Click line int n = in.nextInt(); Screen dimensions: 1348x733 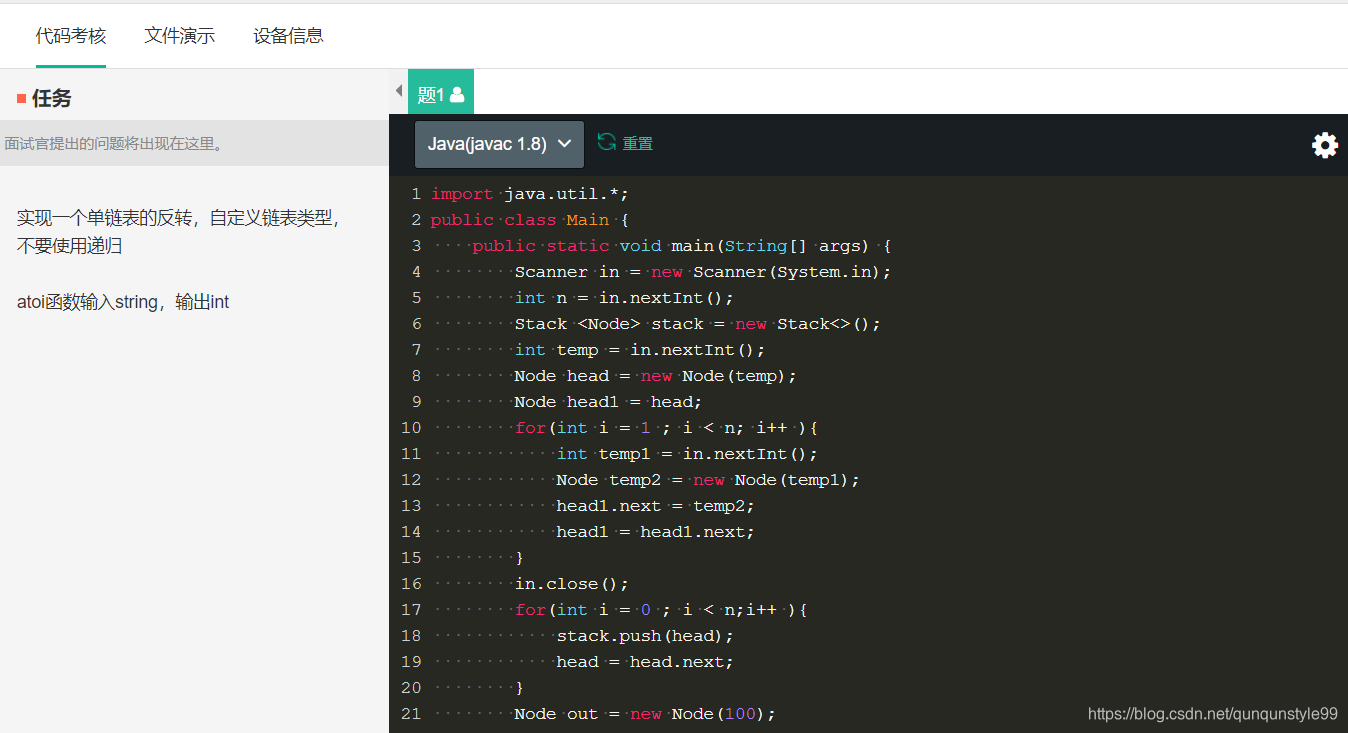(624, 298)
